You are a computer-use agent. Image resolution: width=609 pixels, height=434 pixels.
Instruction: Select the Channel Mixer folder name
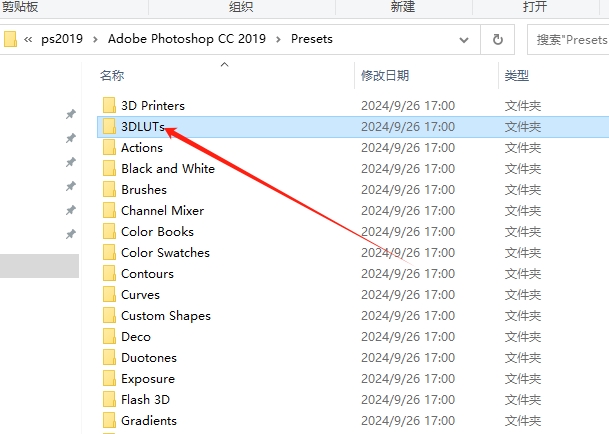point(162,211)
